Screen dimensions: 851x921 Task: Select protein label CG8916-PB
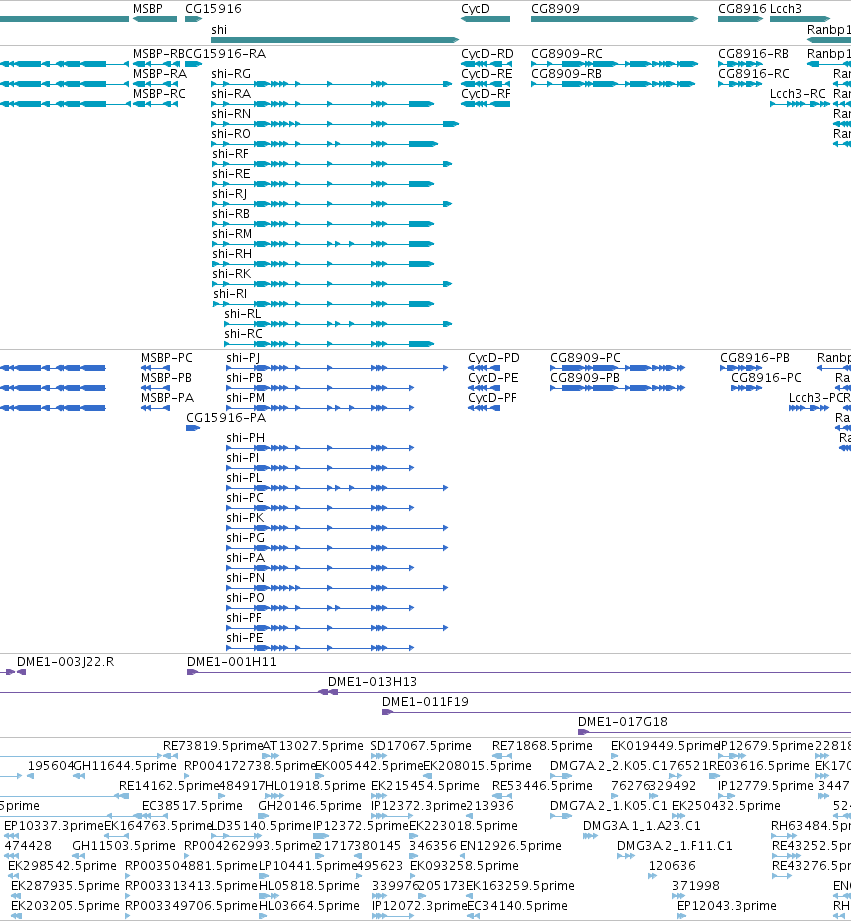coord(755,358)
